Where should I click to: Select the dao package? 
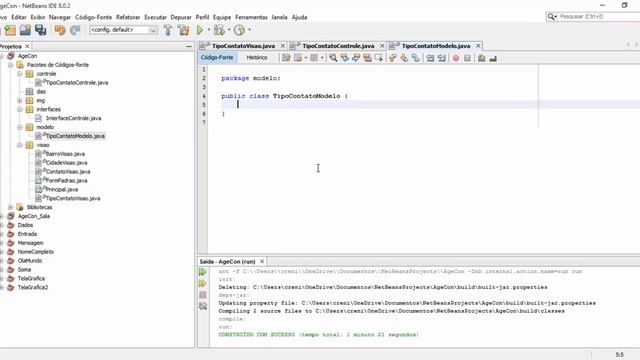click(x=41, y=92)
